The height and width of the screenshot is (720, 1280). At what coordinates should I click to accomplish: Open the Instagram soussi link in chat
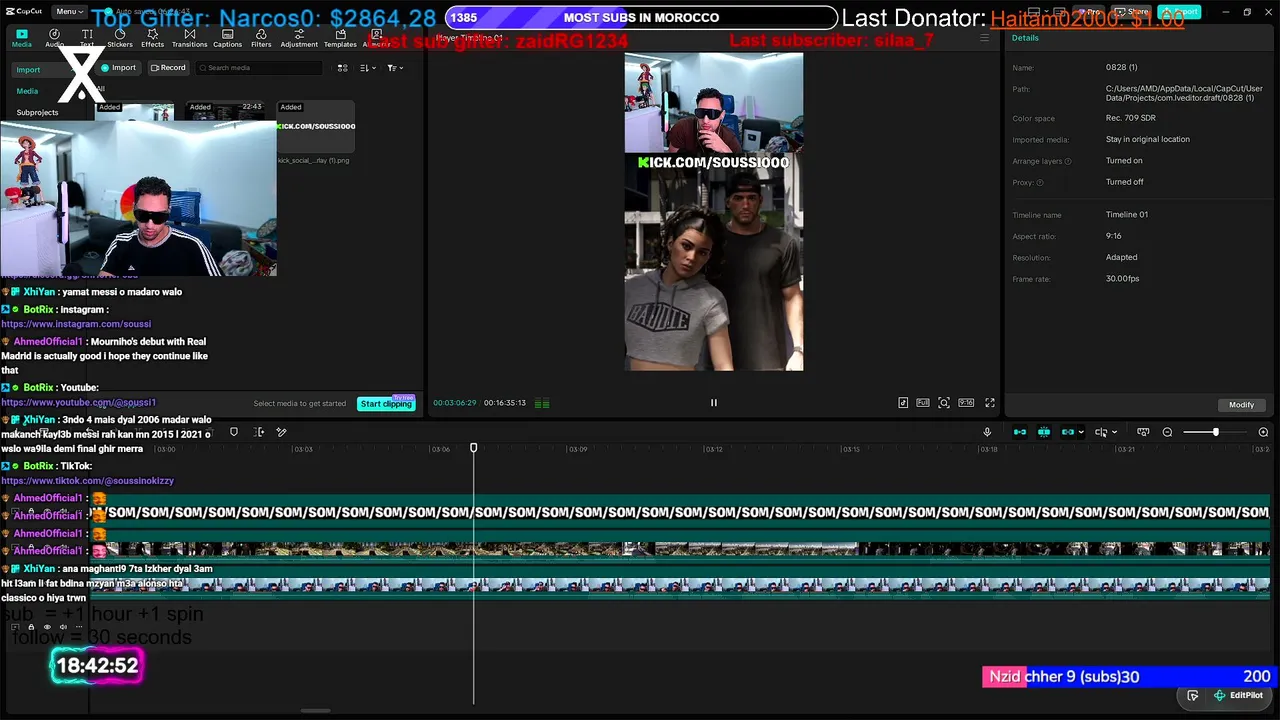[x=76, y=324]
